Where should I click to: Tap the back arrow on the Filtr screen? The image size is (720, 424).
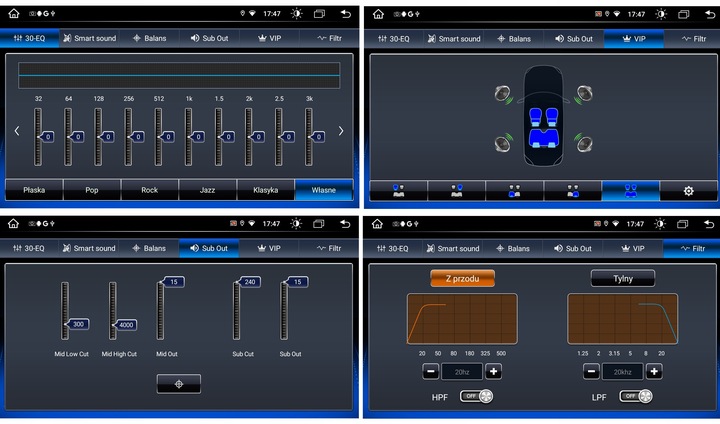click(709, 224)
